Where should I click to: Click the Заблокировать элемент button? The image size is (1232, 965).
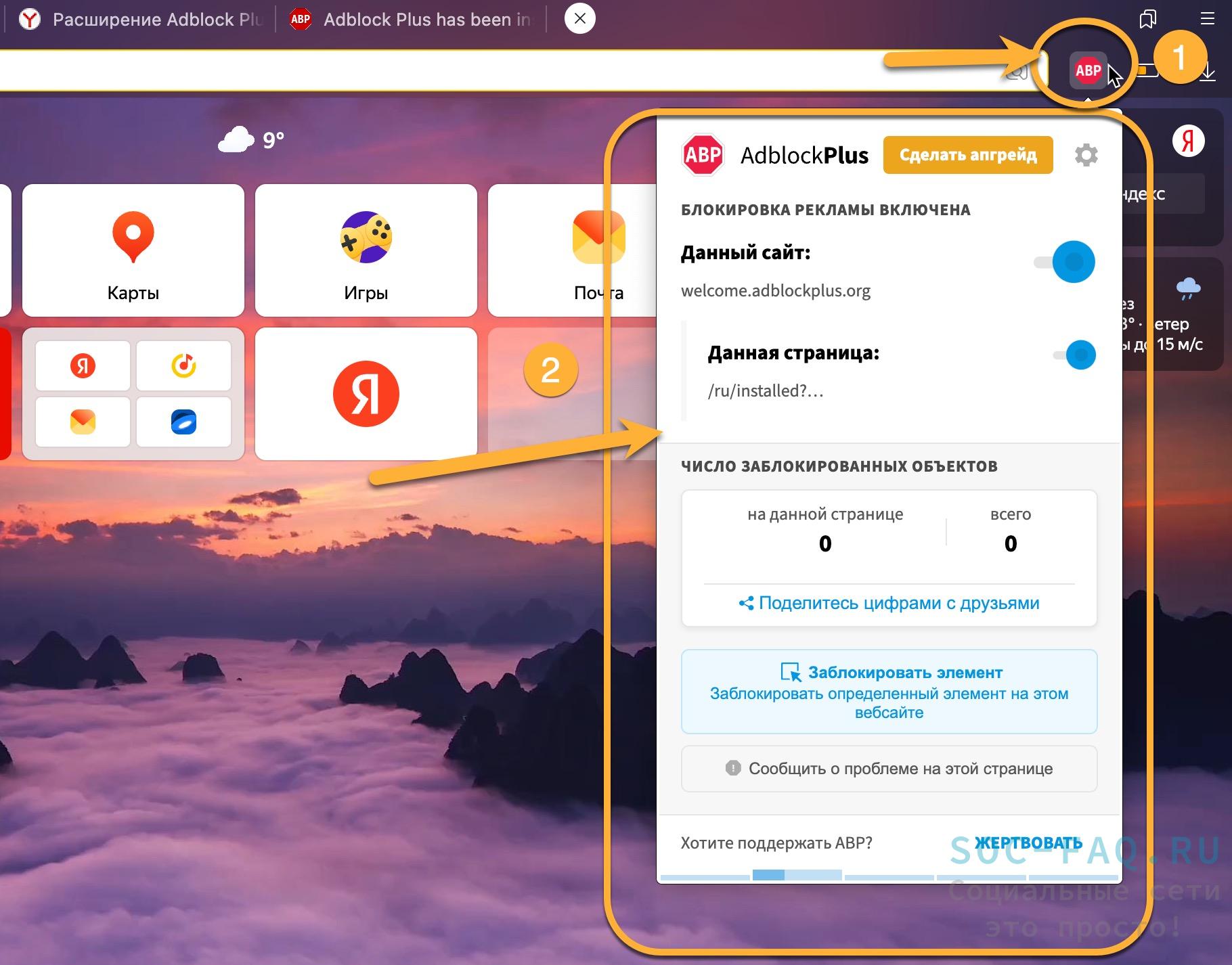889,692
